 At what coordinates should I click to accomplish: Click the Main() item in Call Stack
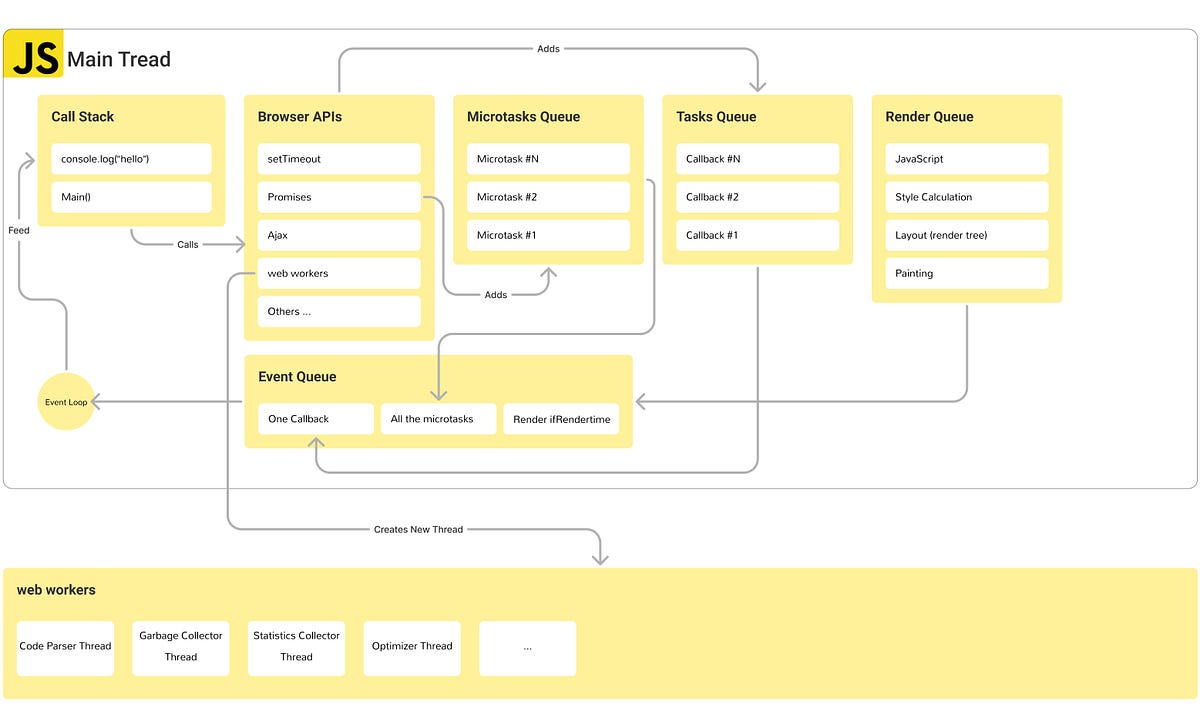coord(131,197)
